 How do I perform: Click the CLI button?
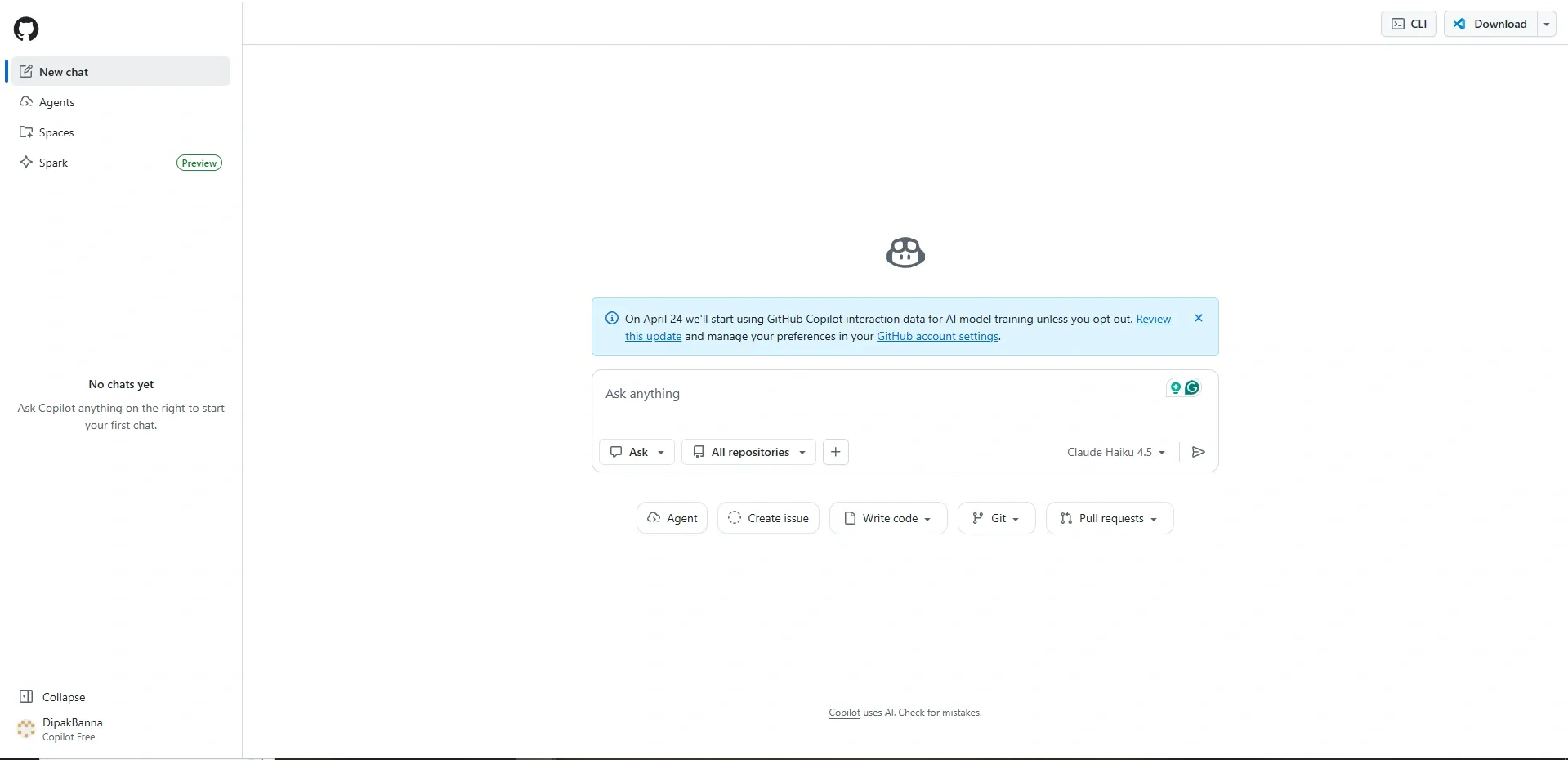(1408, 24)
